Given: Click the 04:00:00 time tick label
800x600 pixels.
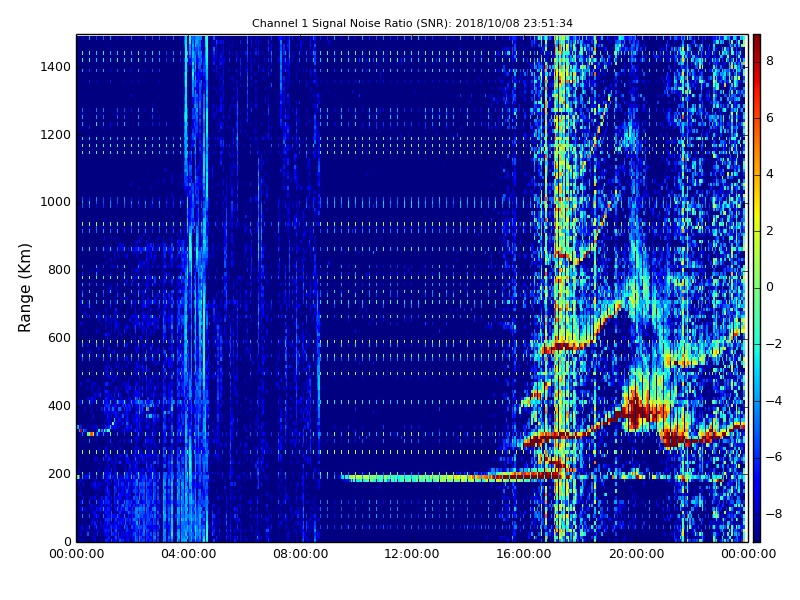Looking at the screenshot, I should point(189,554).
